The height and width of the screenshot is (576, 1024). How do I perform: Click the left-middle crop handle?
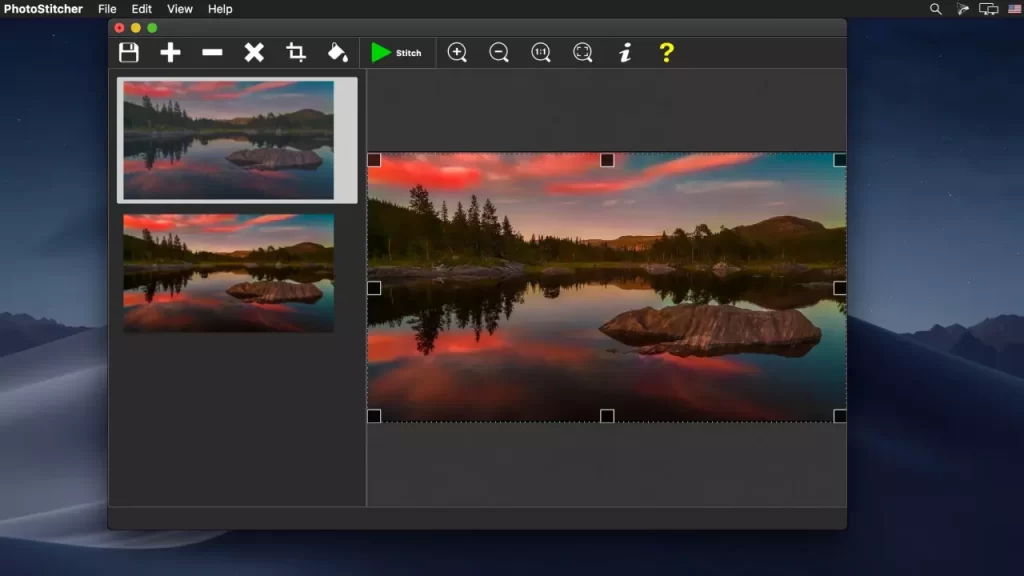[x=374, y=288]
